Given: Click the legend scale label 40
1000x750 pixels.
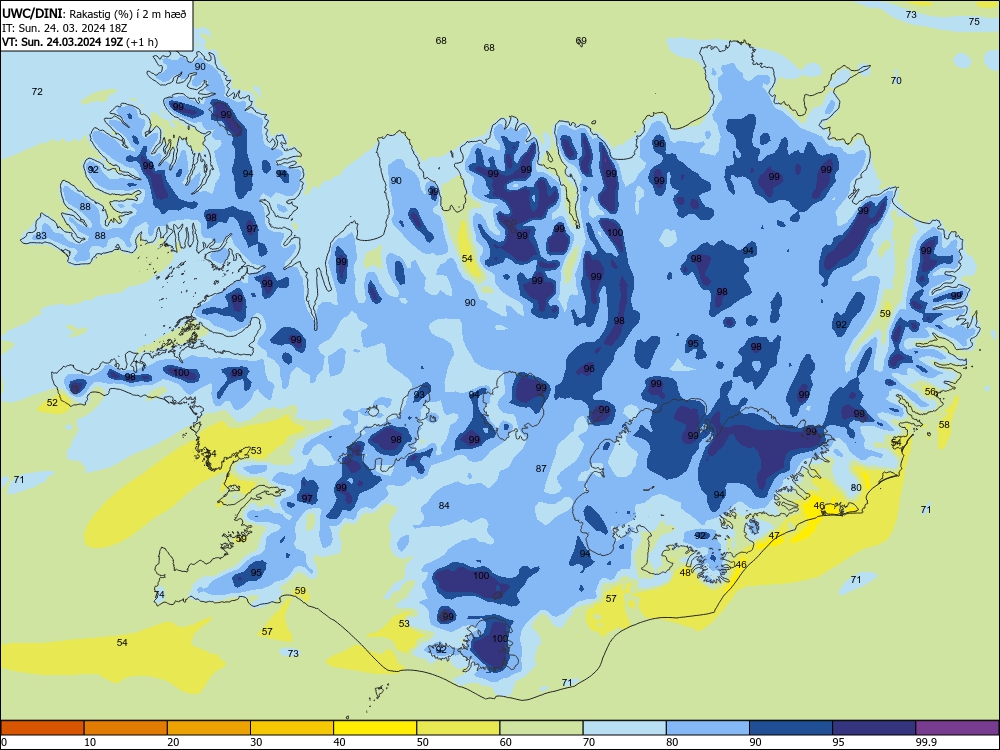Looking at the screenshot, I should [340, 742].
